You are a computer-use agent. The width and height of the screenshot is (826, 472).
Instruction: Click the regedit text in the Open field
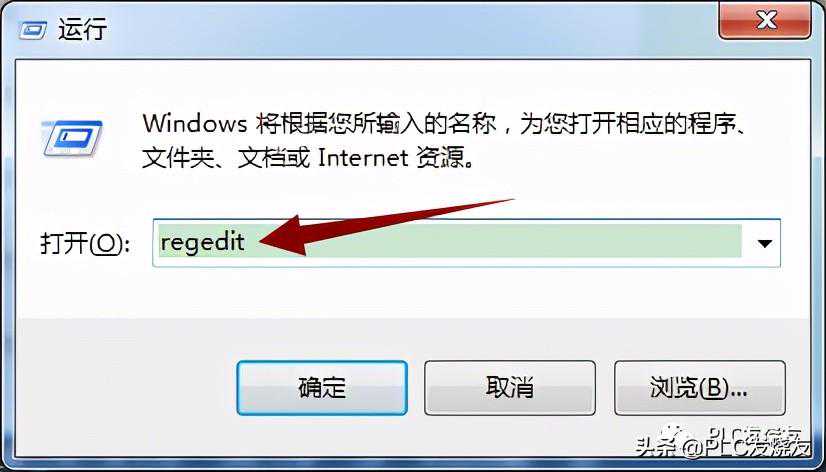pos(203,242)
